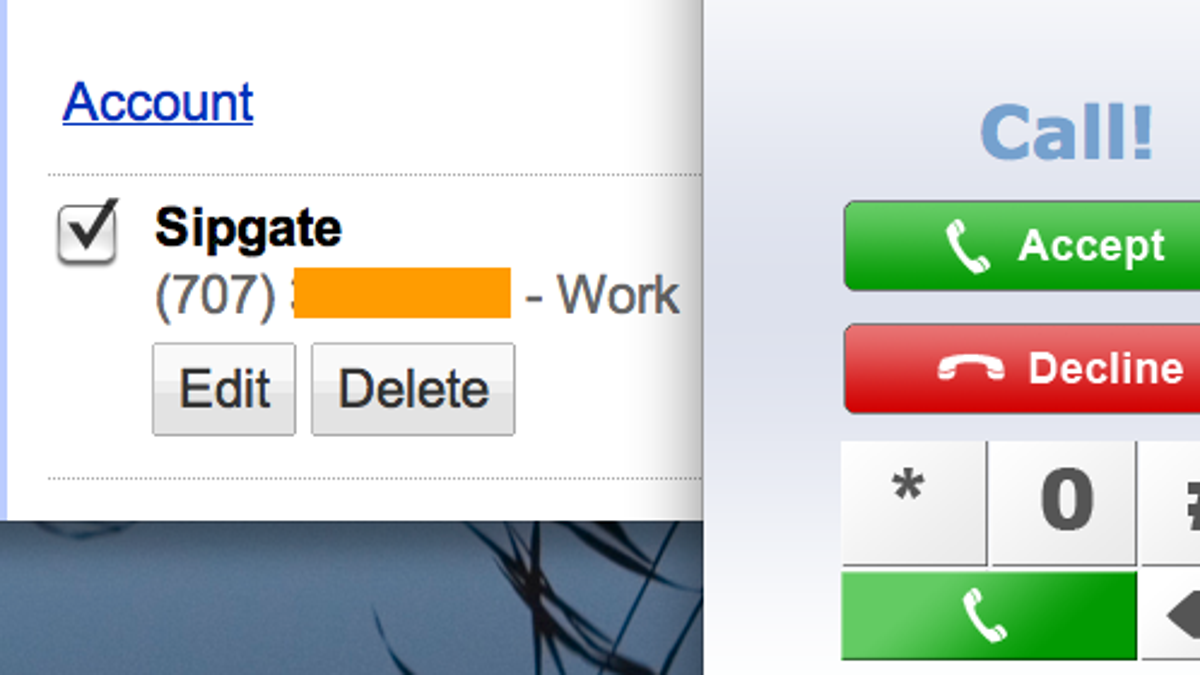
Task: Click the white handset icon in Accept
Action: point(968,247)
